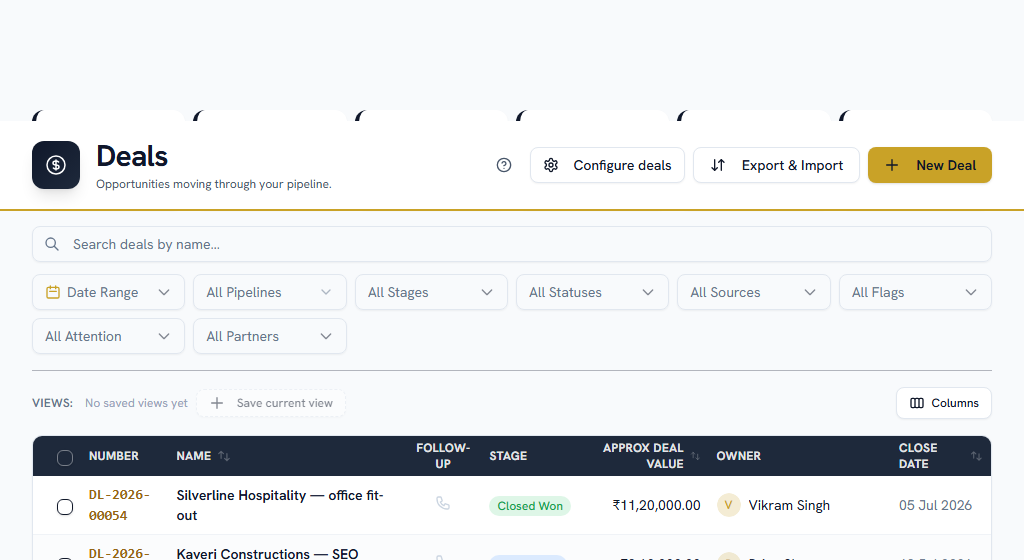1024x560 pixels.
Task: Open Silverline Hospitality — office fit-out deal
Action: coord(280,505)
